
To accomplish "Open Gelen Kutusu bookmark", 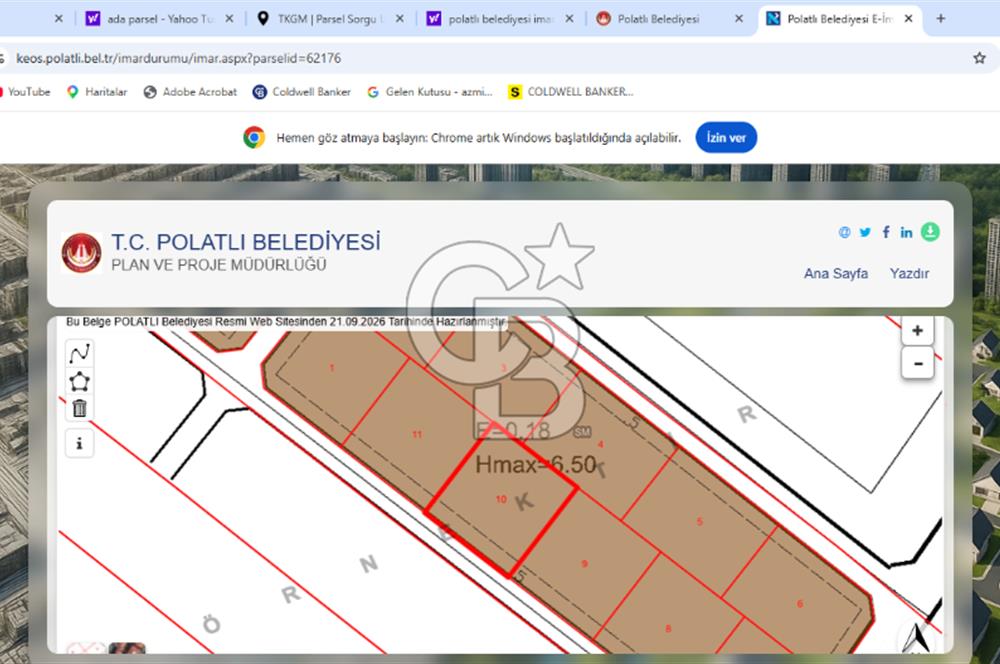I will 430,92.
